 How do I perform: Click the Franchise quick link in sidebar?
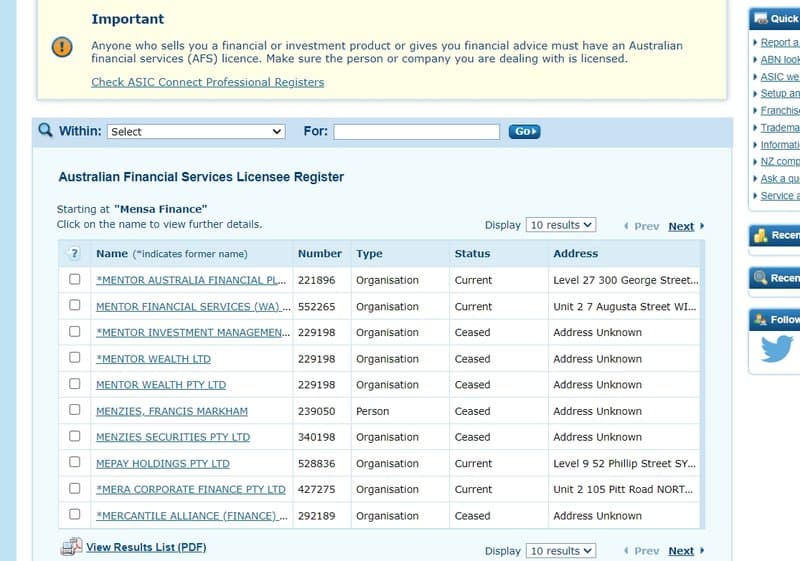point(780,111)
